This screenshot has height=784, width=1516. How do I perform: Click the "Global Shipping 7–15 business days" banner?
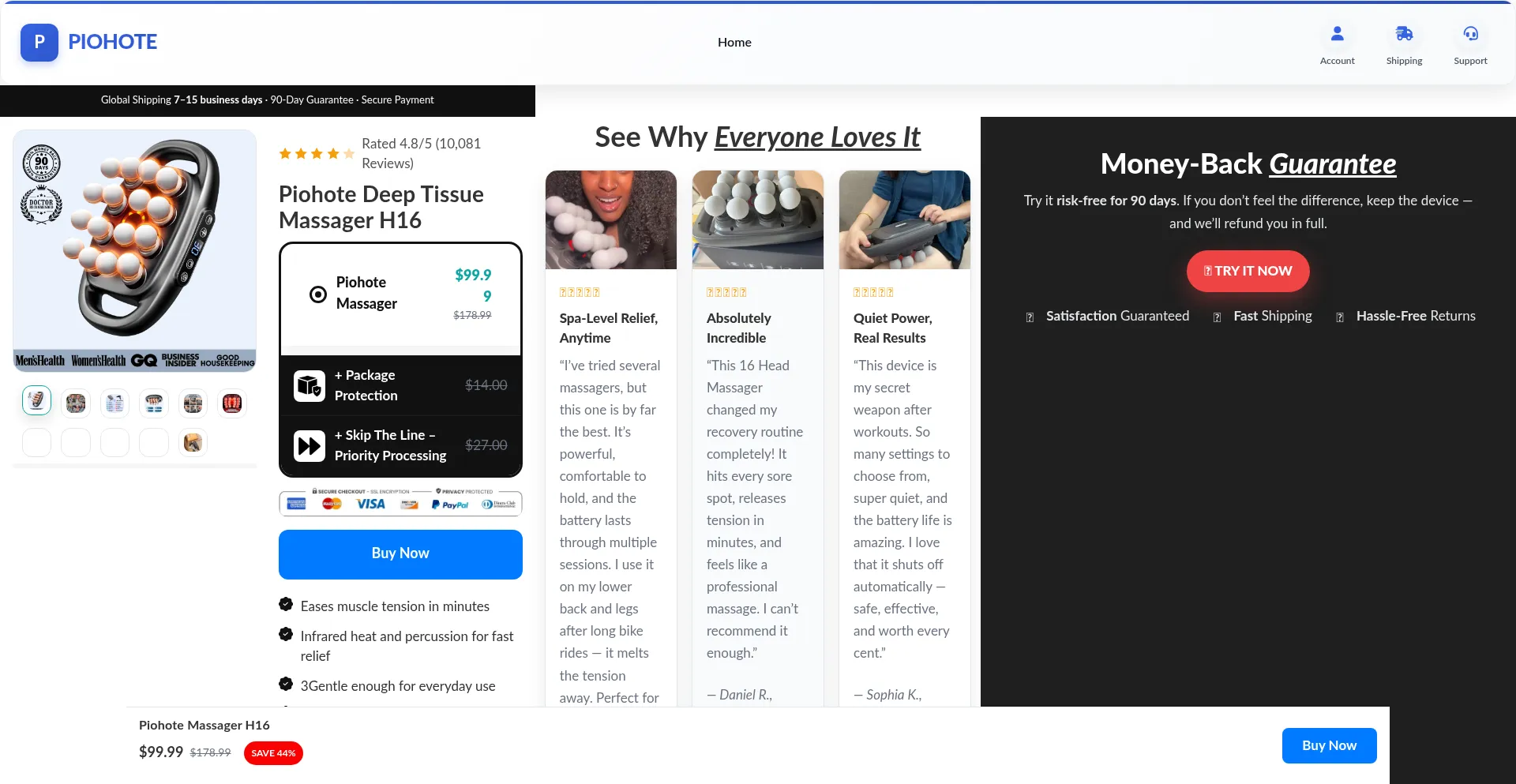tap(268, 100)
